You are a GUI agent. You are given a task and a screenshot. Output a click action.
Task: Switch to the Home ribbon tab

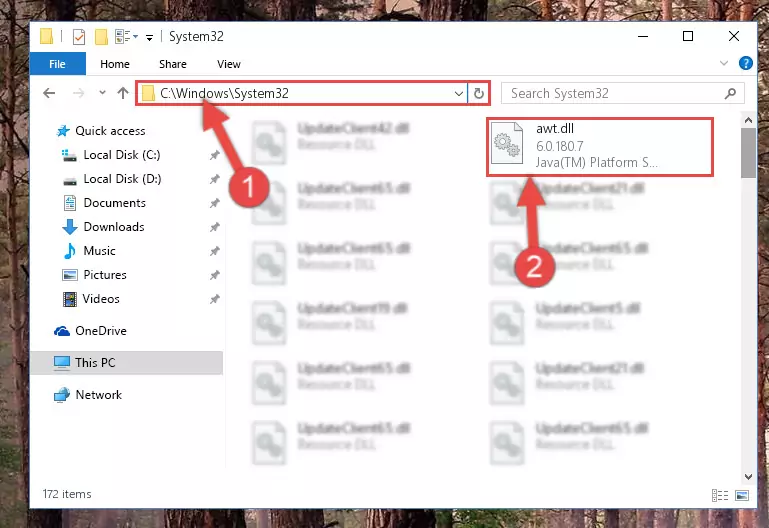point(115,64)
